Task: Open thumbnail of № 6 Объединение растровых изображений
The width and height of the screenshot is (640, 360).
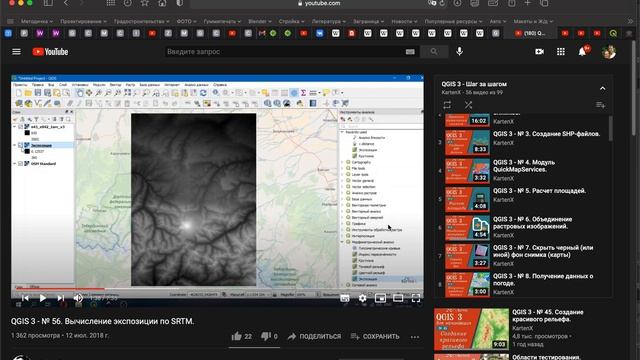Action: [x=467, y=228]
